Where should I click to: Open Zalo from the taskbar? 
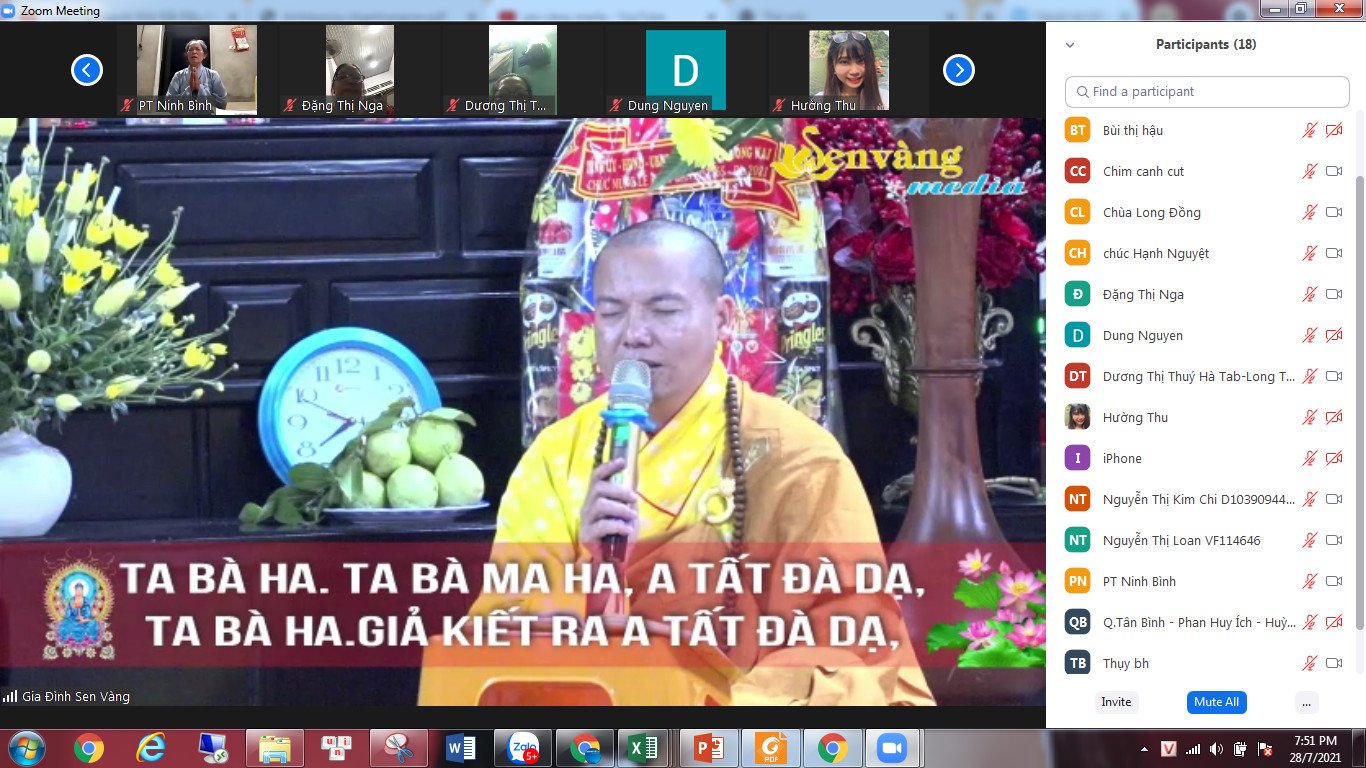pyautogui.click(x=524, y=747)
